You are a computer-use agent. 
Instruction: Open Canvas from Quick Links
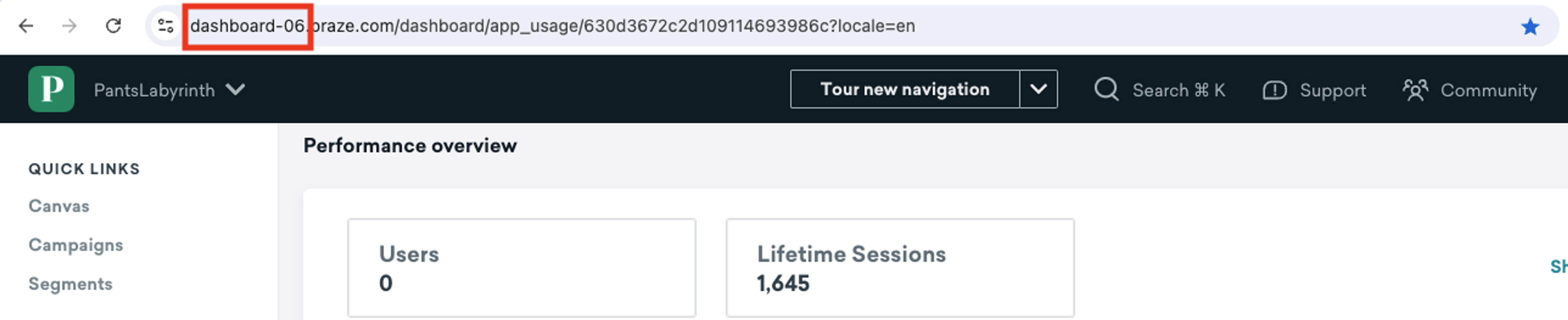59,206
